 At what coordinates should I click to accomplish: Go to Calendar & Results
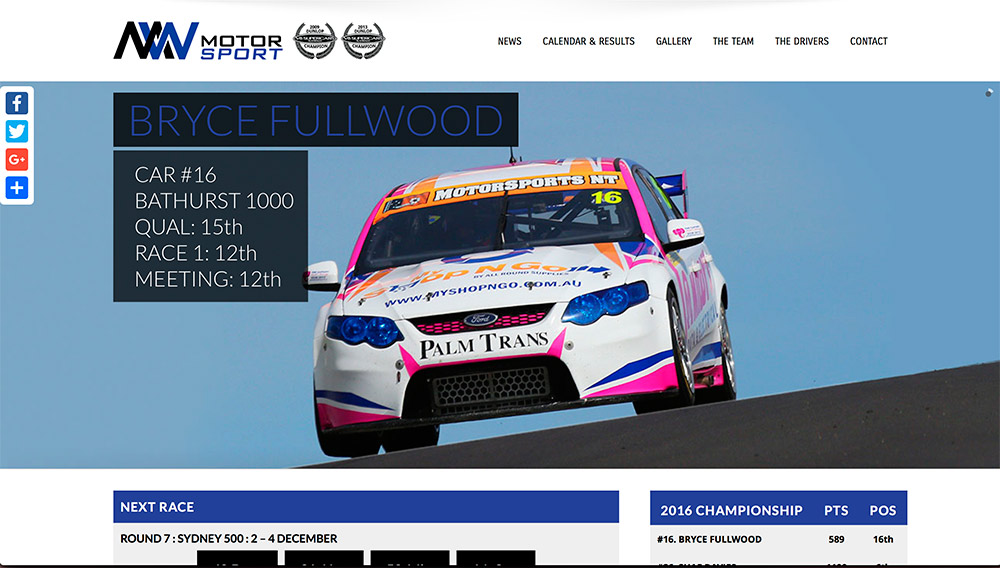pos(589,41)
